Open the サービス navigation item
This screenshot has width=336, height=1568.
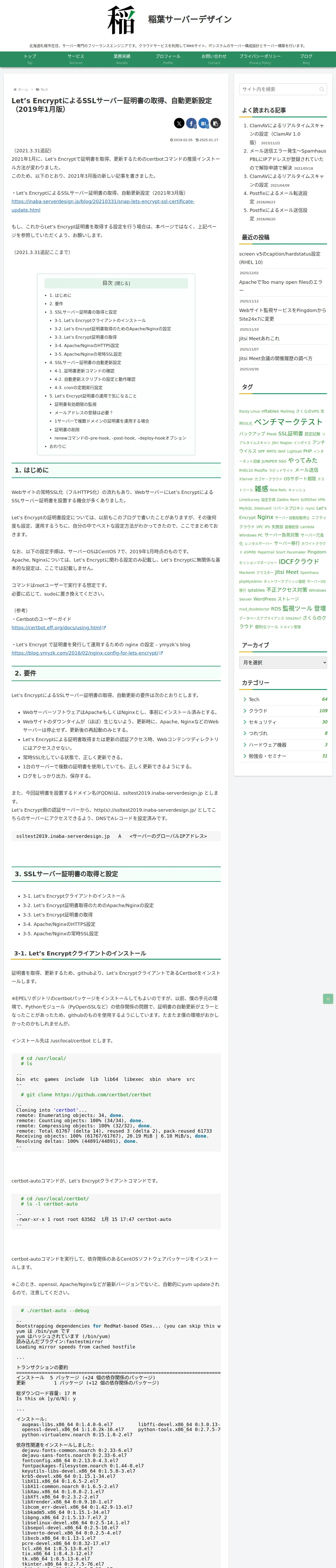[x=76, y=59]
